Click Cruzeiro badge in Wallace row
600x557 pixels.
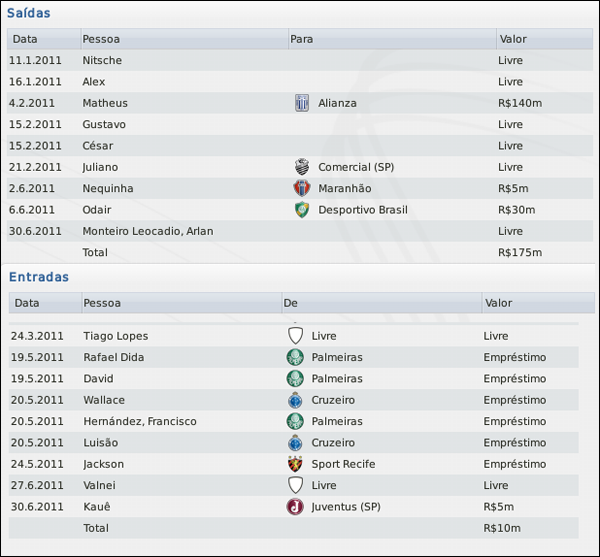[x=295, y=400]
